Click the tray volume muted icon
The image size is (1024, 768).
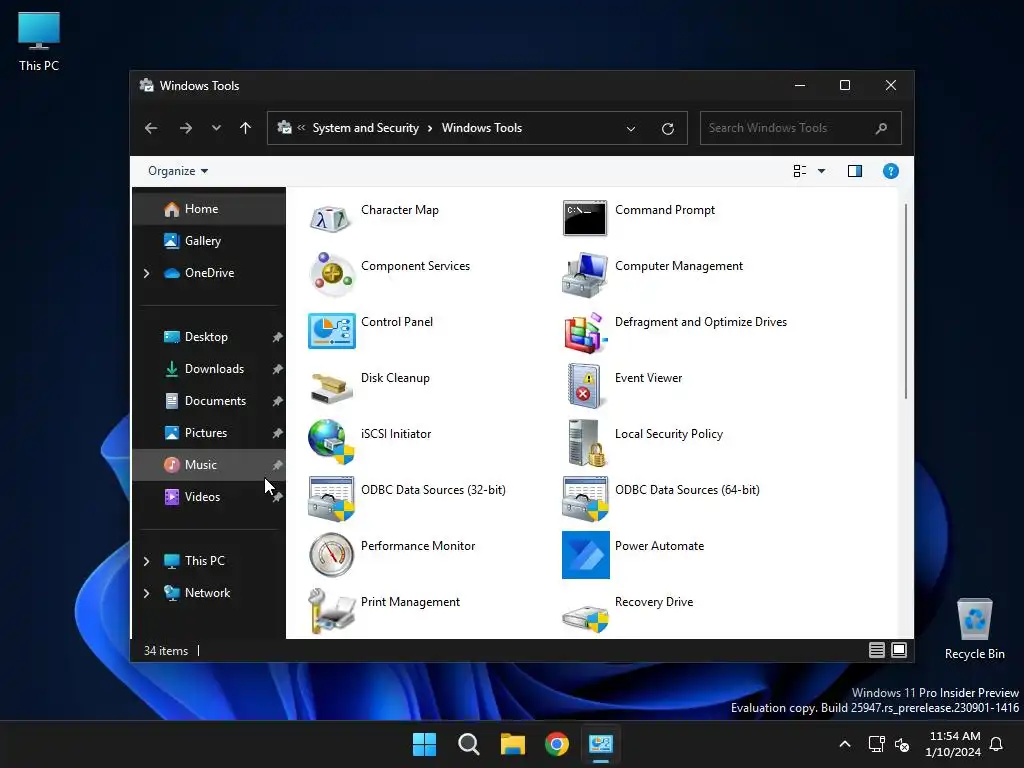902,744
